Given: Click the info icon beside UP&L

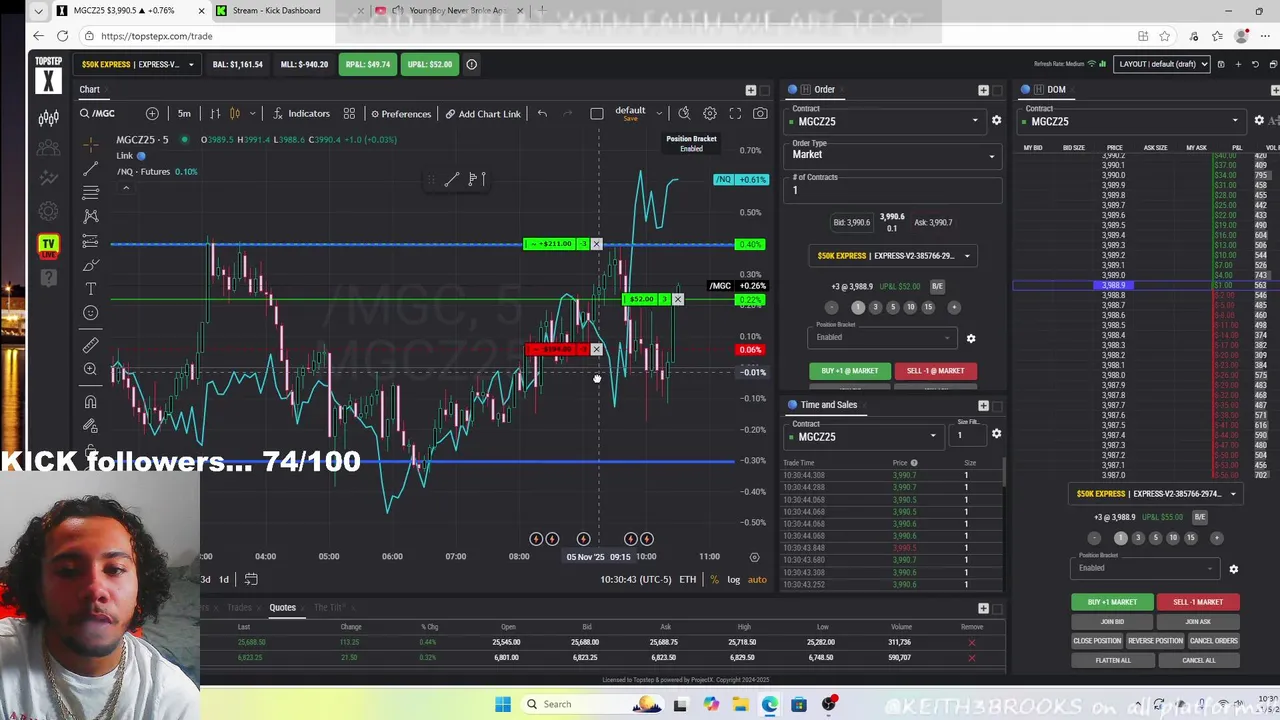Looking at the screenshot, I should (471, 65).
